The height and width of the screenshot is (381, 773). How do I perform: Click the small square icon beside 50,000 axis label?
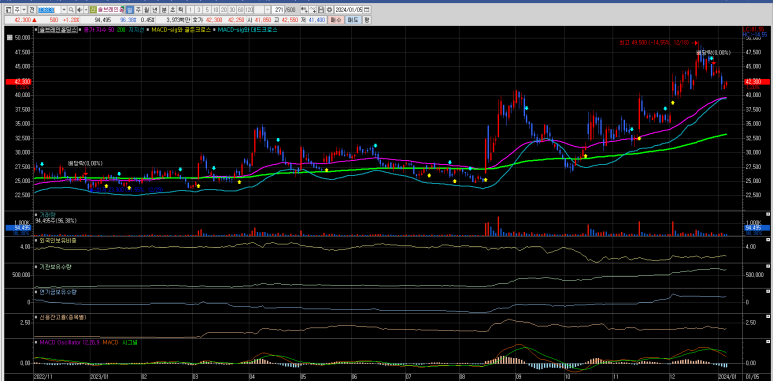pyautogui.click(x=9, y=37)
